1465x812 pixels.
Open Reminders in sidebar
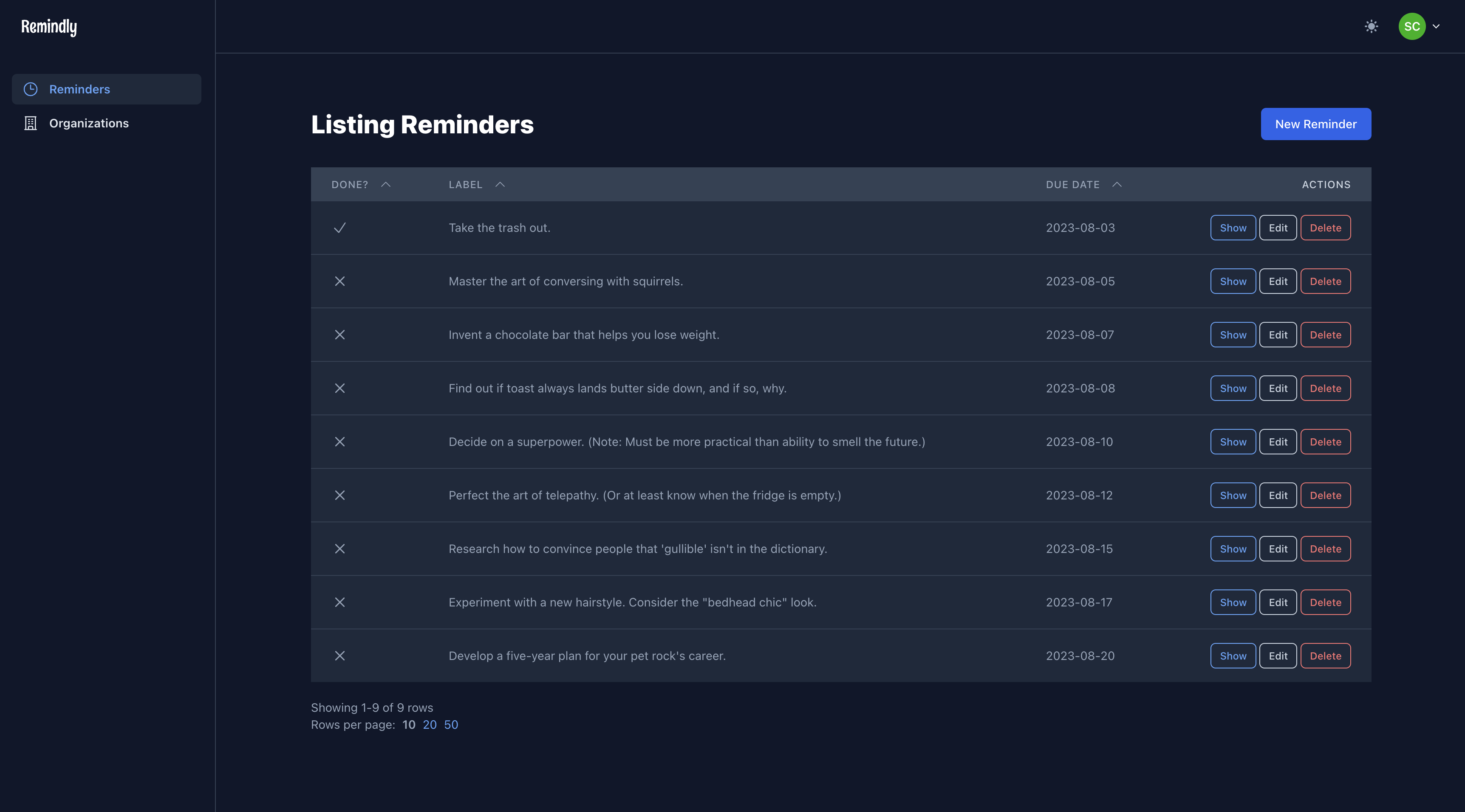(x=79, y=89)
